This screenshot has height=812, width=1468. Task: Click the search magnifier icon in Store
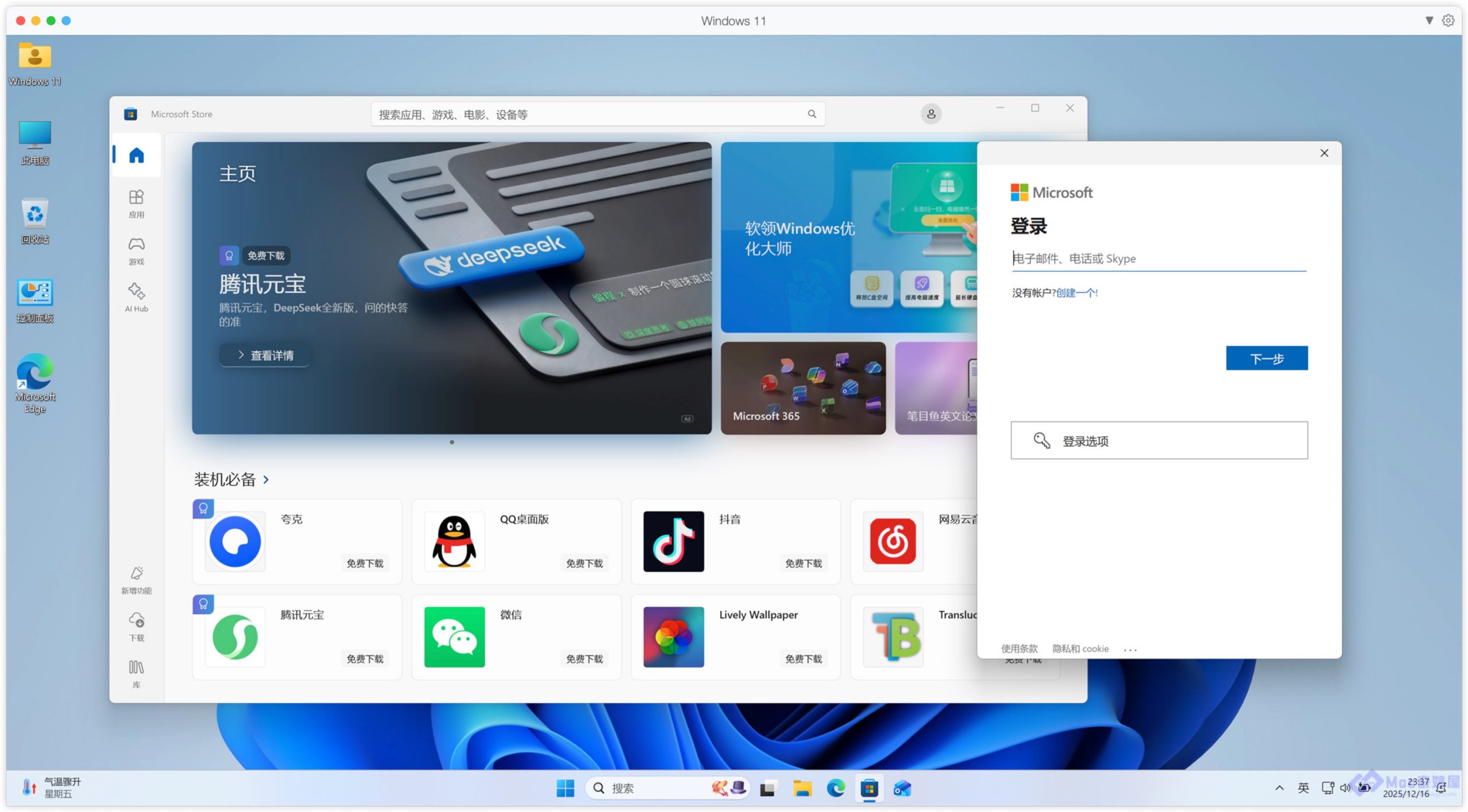click(x=812, y=114)
